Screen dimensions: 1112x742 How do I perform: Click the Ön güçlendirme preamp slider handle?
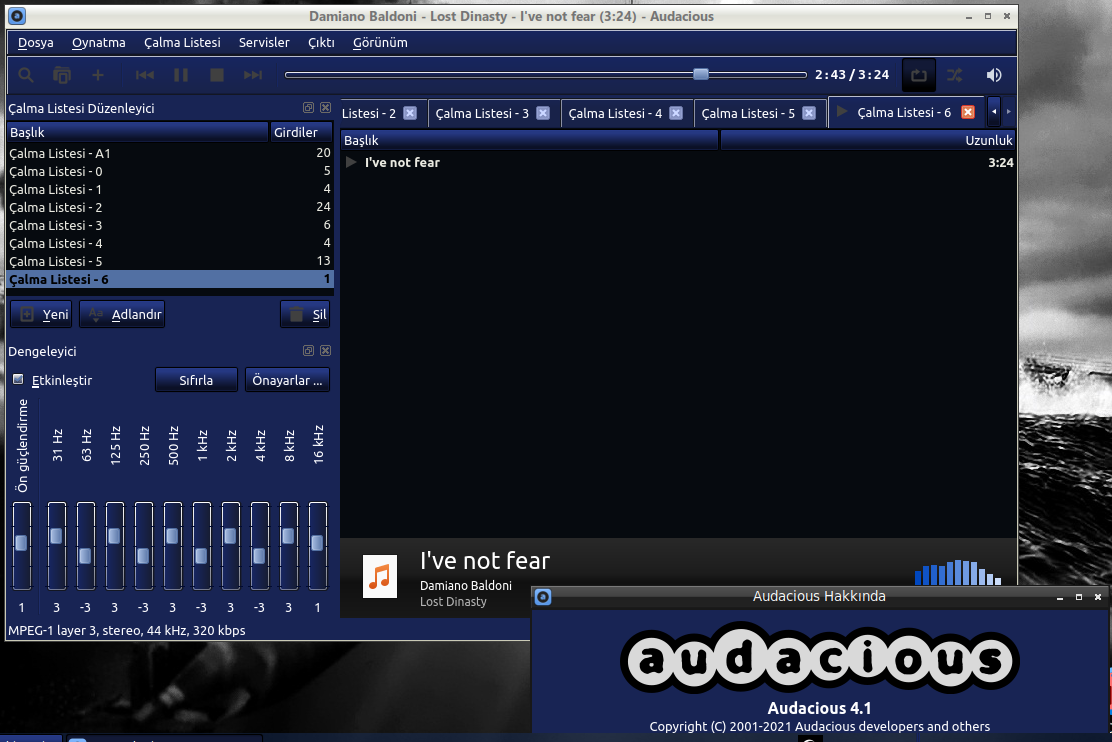click(21, 543)
